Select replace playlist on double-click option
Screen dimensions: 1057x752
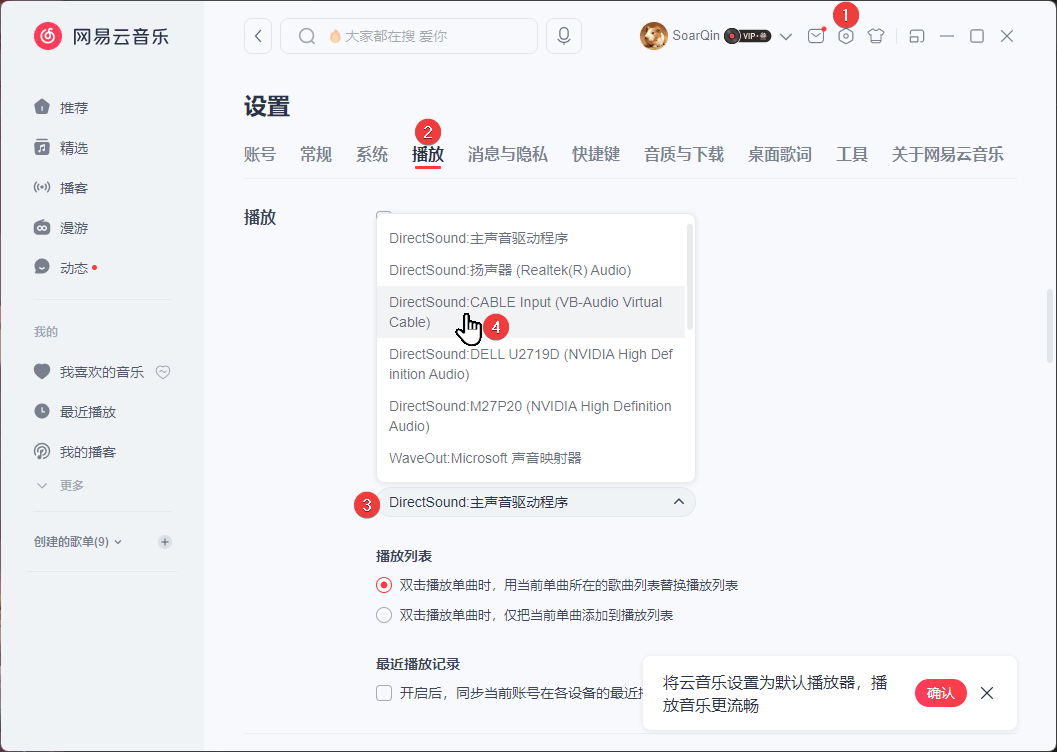[x=383, y=584]
